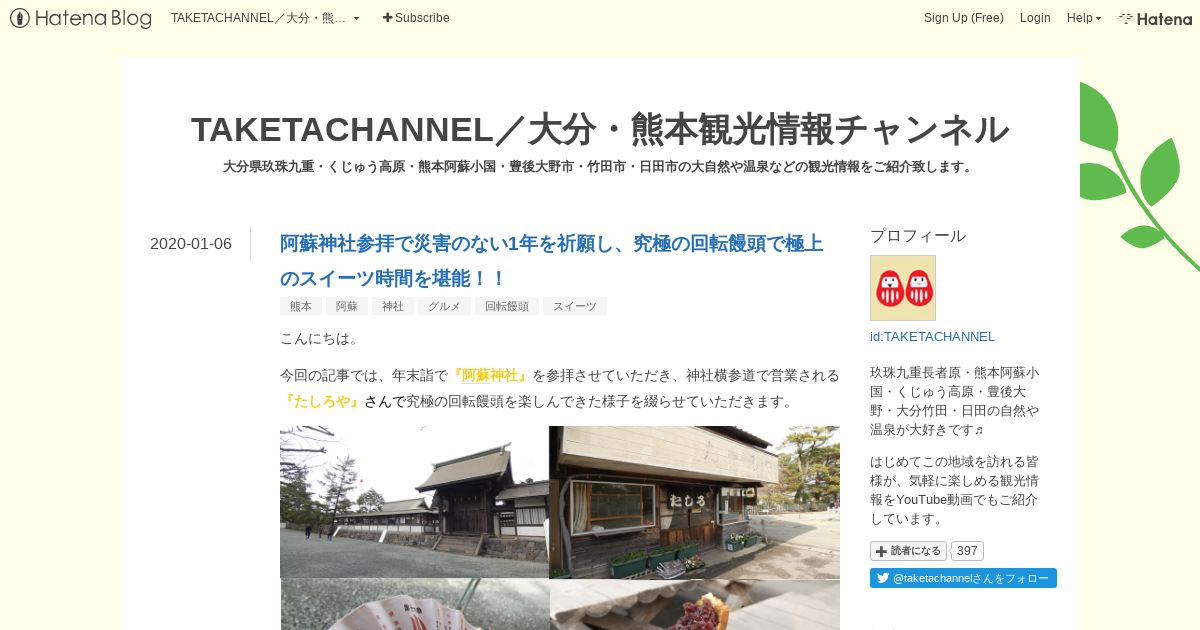This screenshot has width=1200, height=630.
Task: Open the 阿蘇神社参拝 article title
Action: pos(552,261)
